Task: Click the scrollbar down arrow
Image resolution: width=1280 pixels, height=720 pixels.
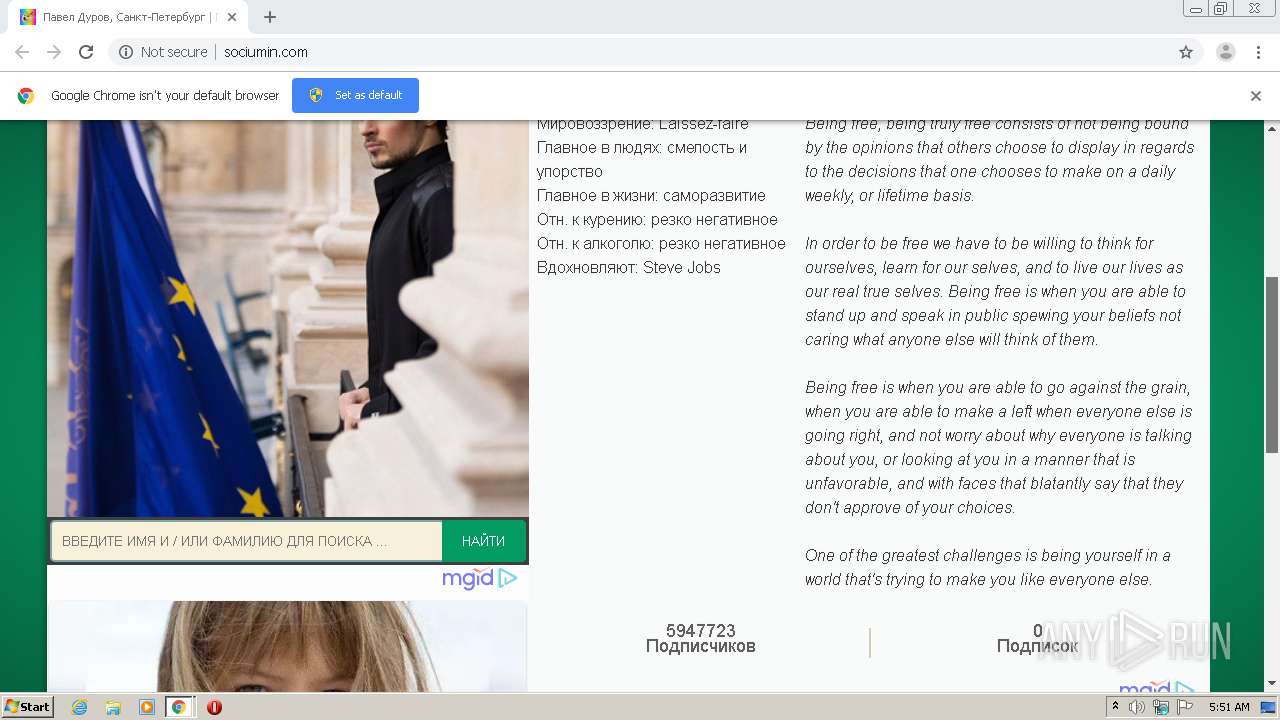Action: pos(1272,684)
